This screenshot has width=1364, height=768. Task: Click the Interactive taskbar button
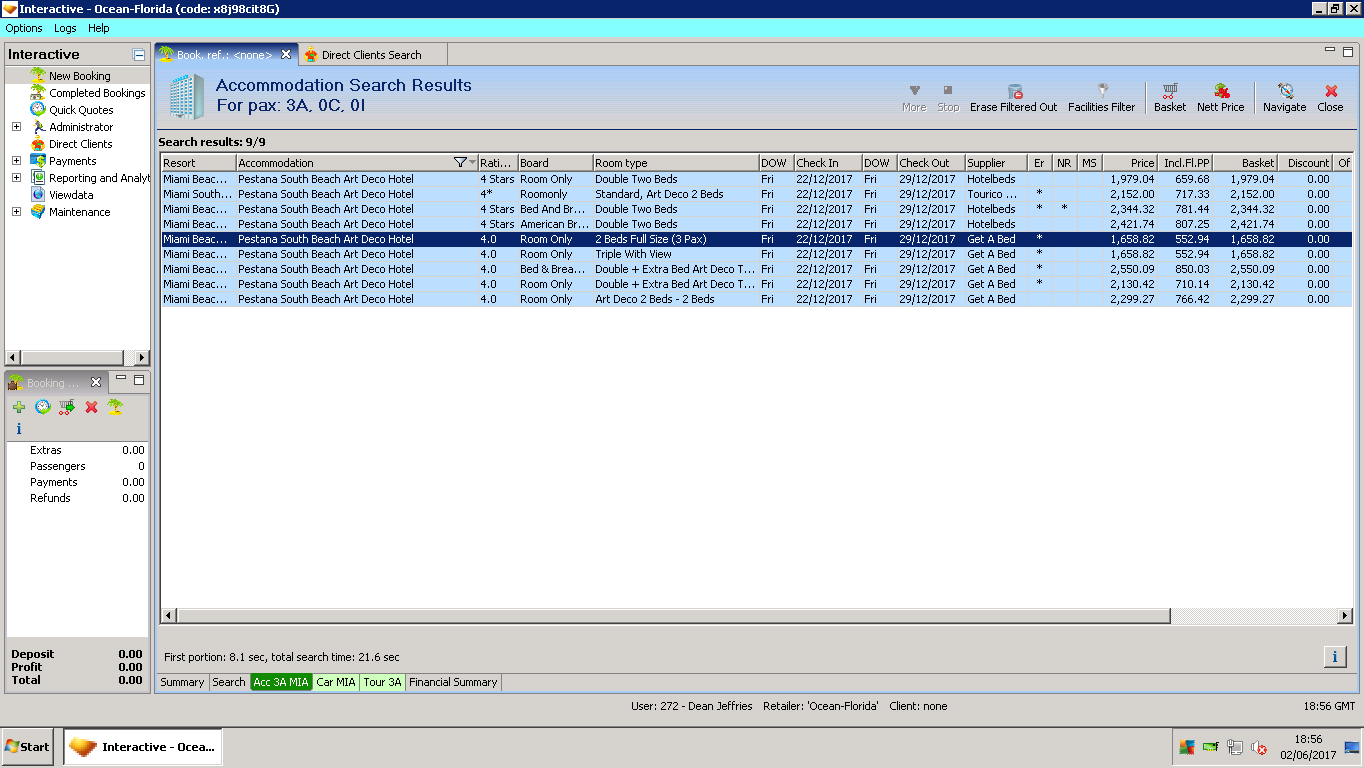click(143, 747)
